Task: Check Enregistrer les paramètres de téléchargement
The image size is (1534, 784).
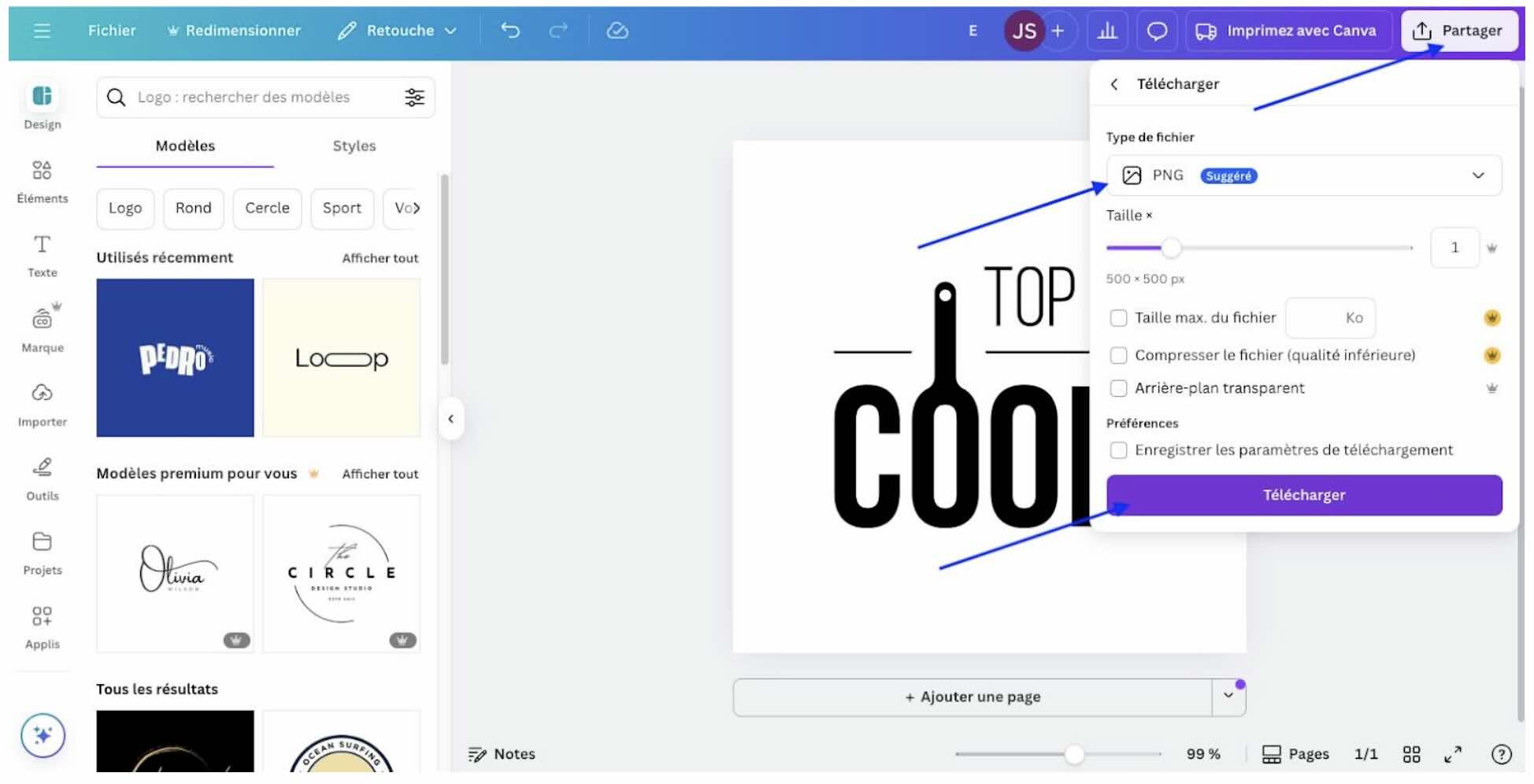Action: [x=1118, y=450]
